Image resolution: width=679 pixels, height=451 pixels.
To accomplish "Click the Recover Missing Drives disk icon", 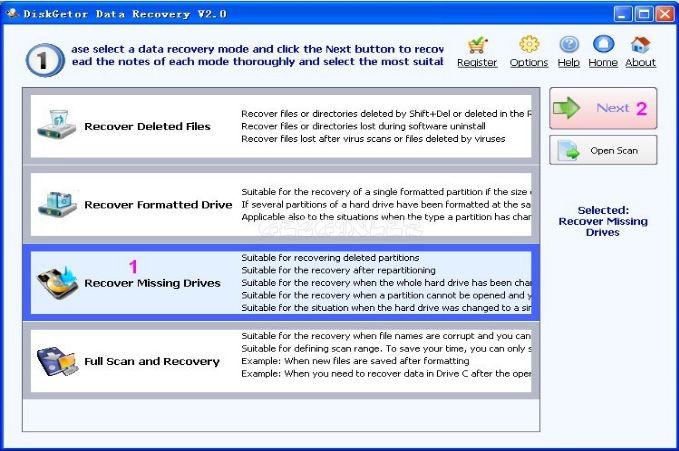I will click(x=57, y=282).
